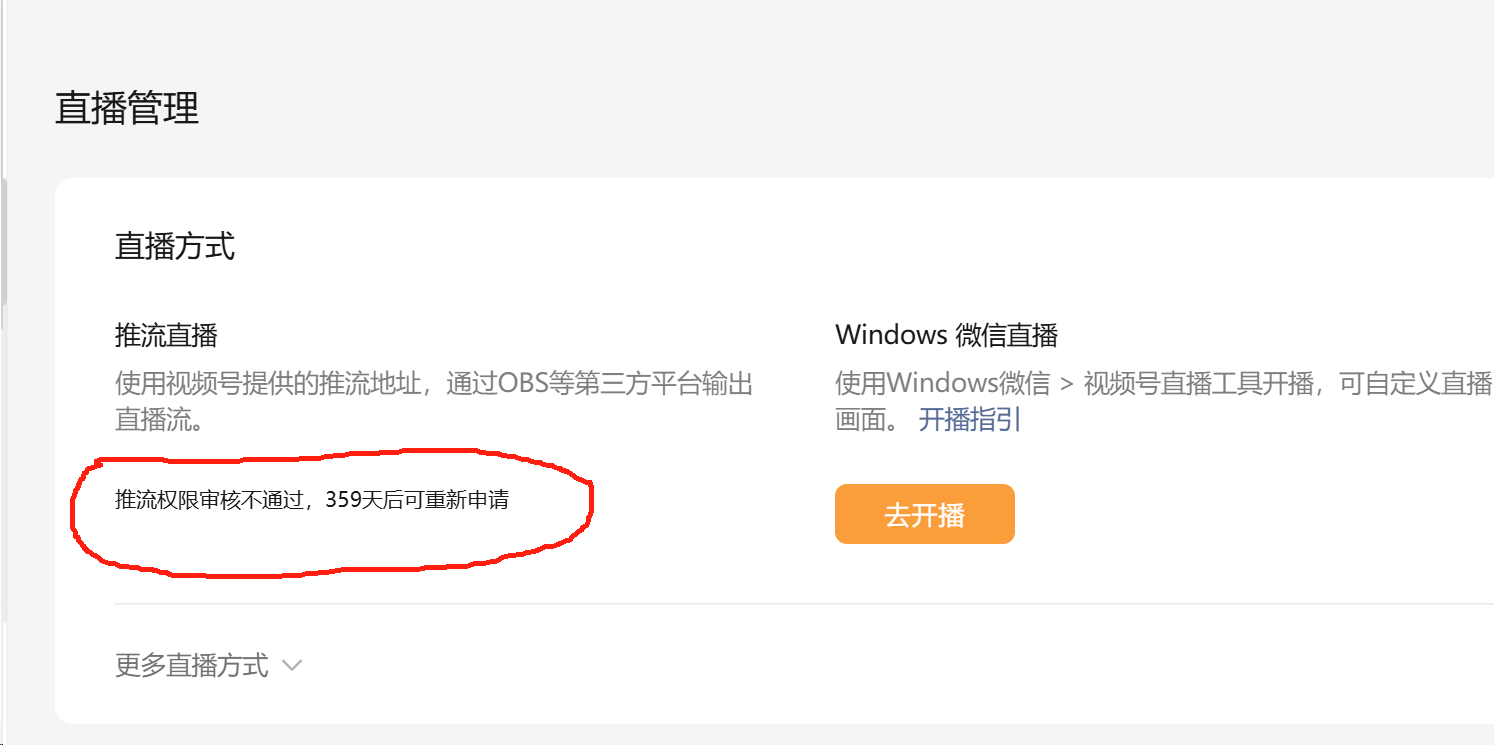Click the 359天后可重新申请 notice text

(417, 500)
